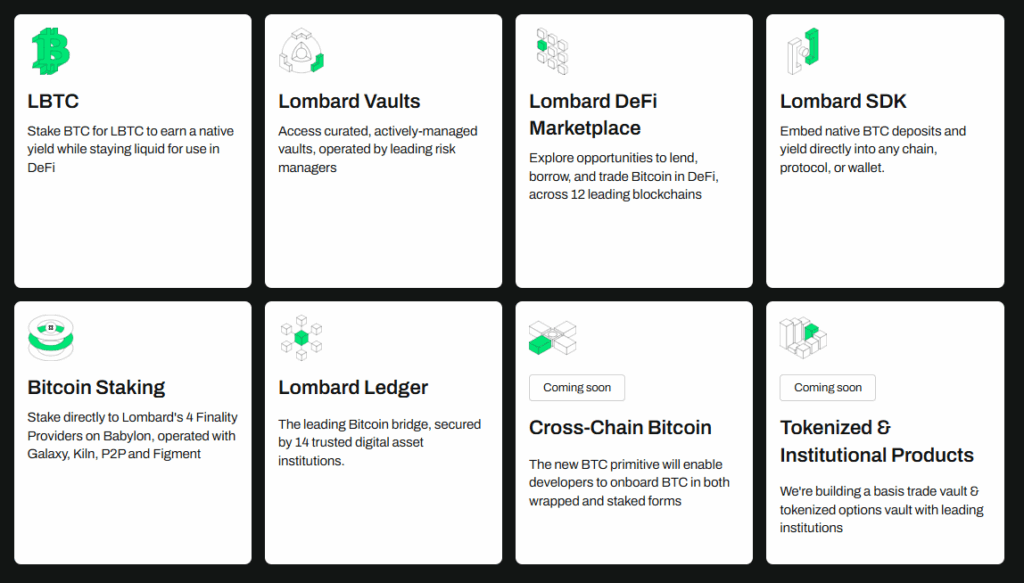Click the Cross-Chain Bitcoin heading
1024x583 pixels.
pyautogui.click(x=620, y=427)
